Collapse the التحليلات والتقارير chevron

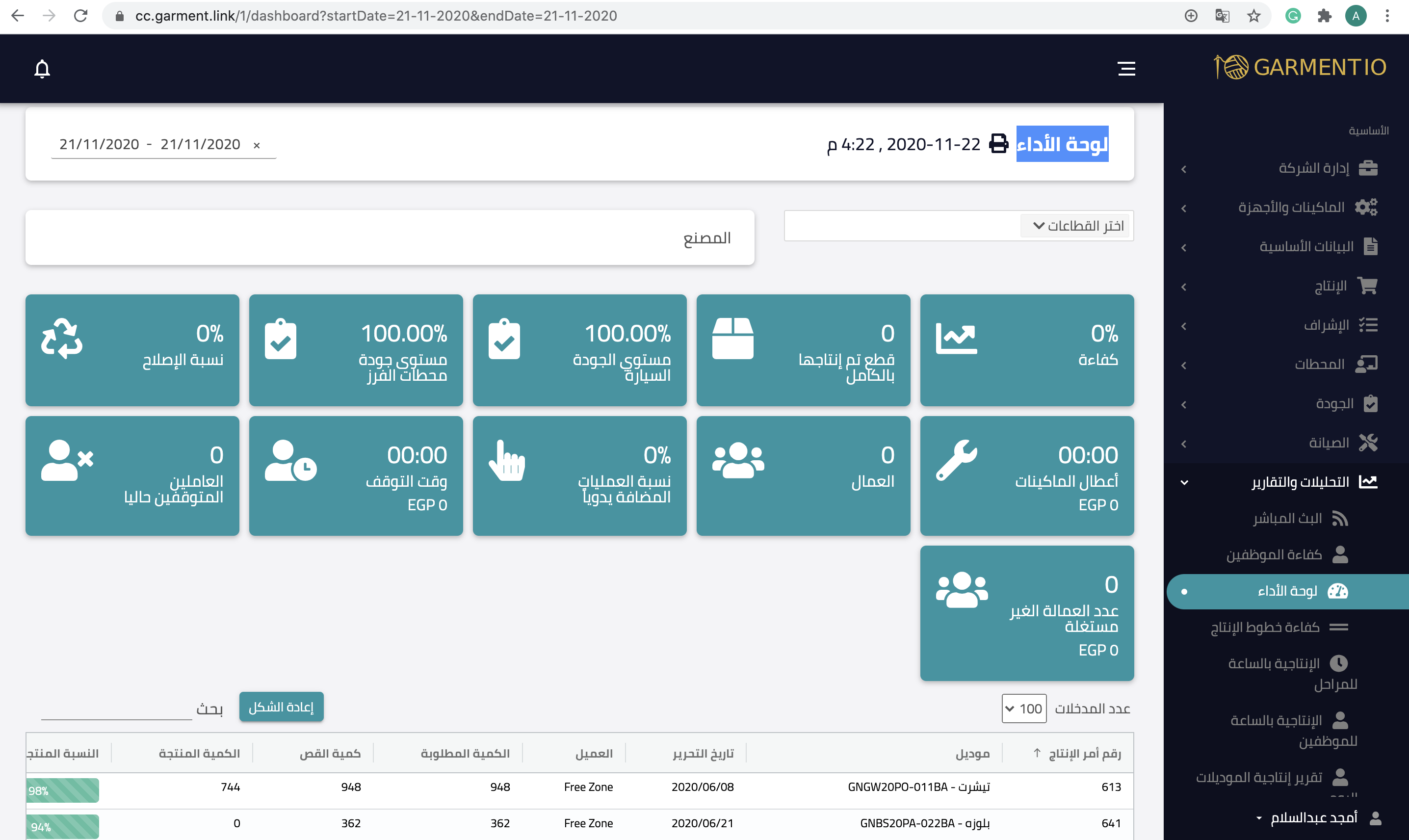pyautogui.click(x=1184, y=483)
